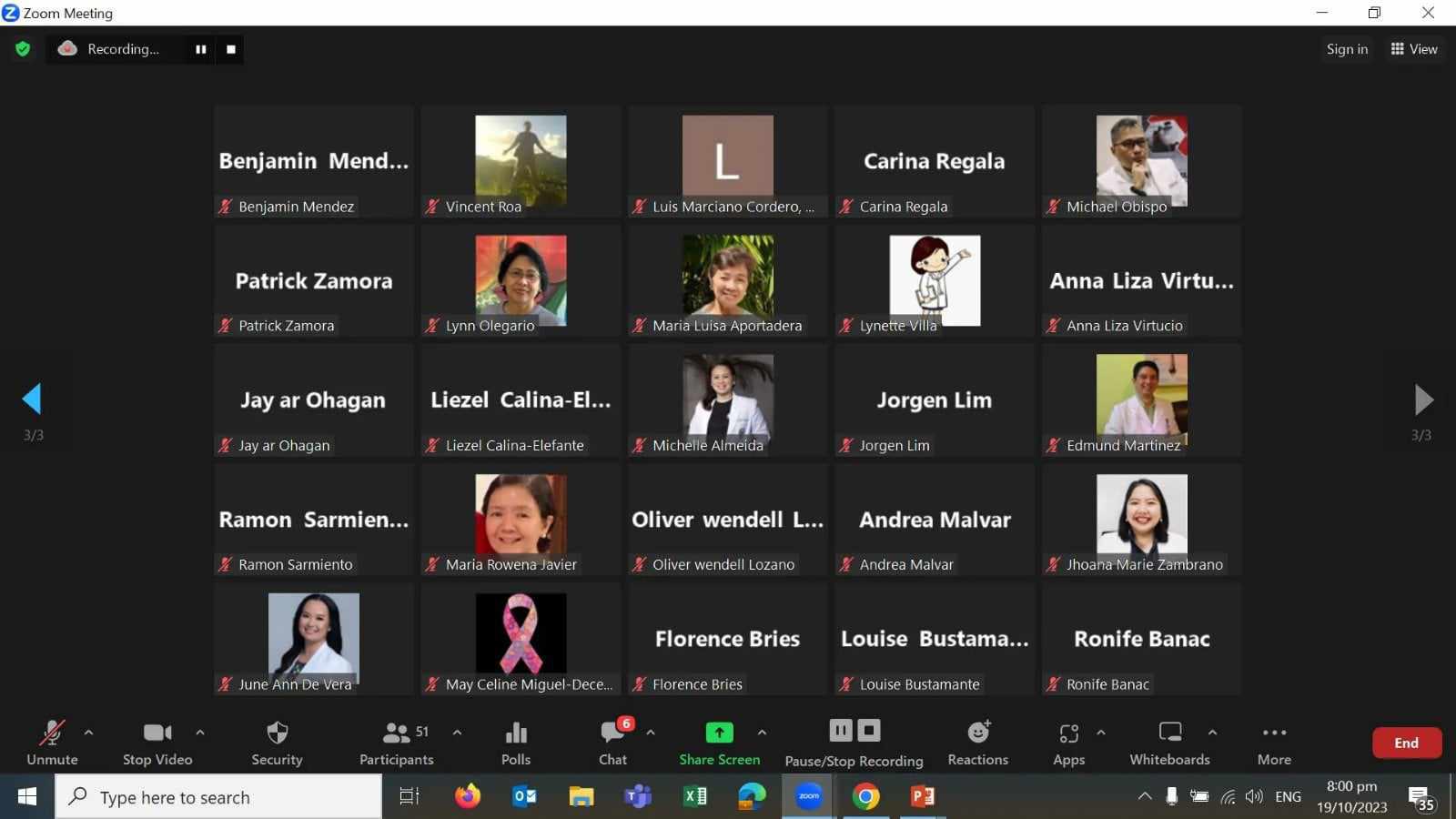The width and height of the screenshot is (1456, 819).
Task: Expand video options arrow beside Stop Video
Action: click(200, 733)
